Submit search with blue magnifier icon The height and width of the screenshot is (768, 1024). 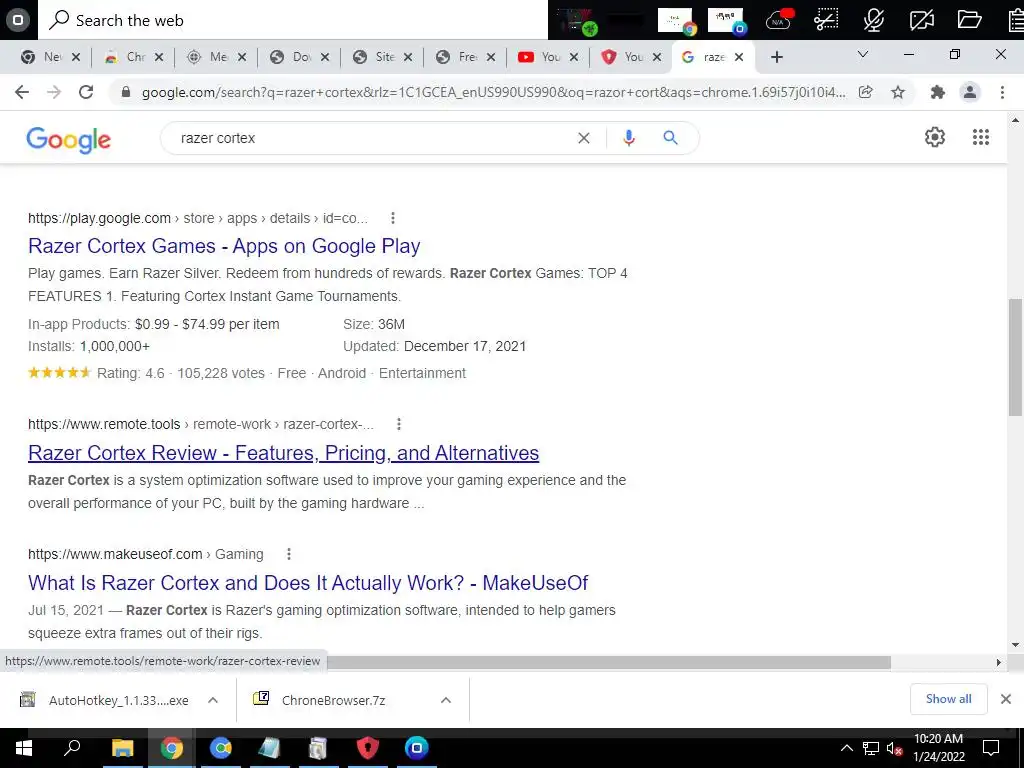click(x=670, y=138)
